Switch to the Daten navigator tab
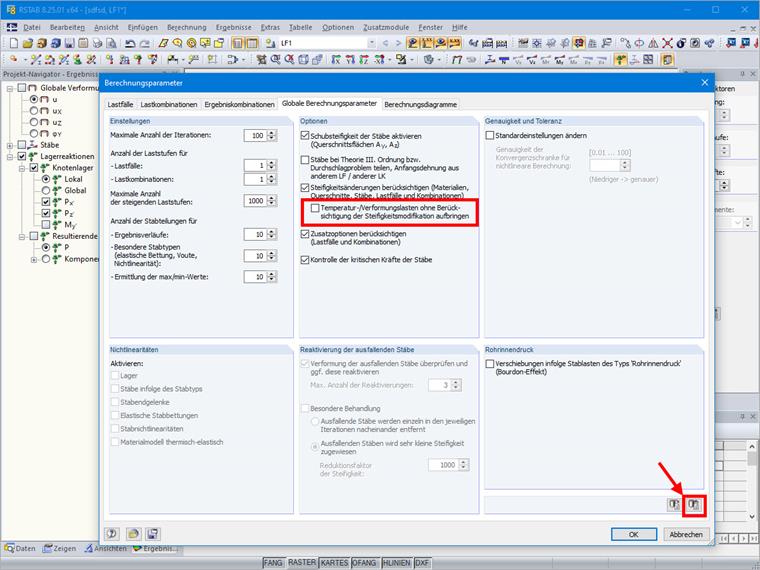This screenshot has height=570, width=760. pos(20,548)
